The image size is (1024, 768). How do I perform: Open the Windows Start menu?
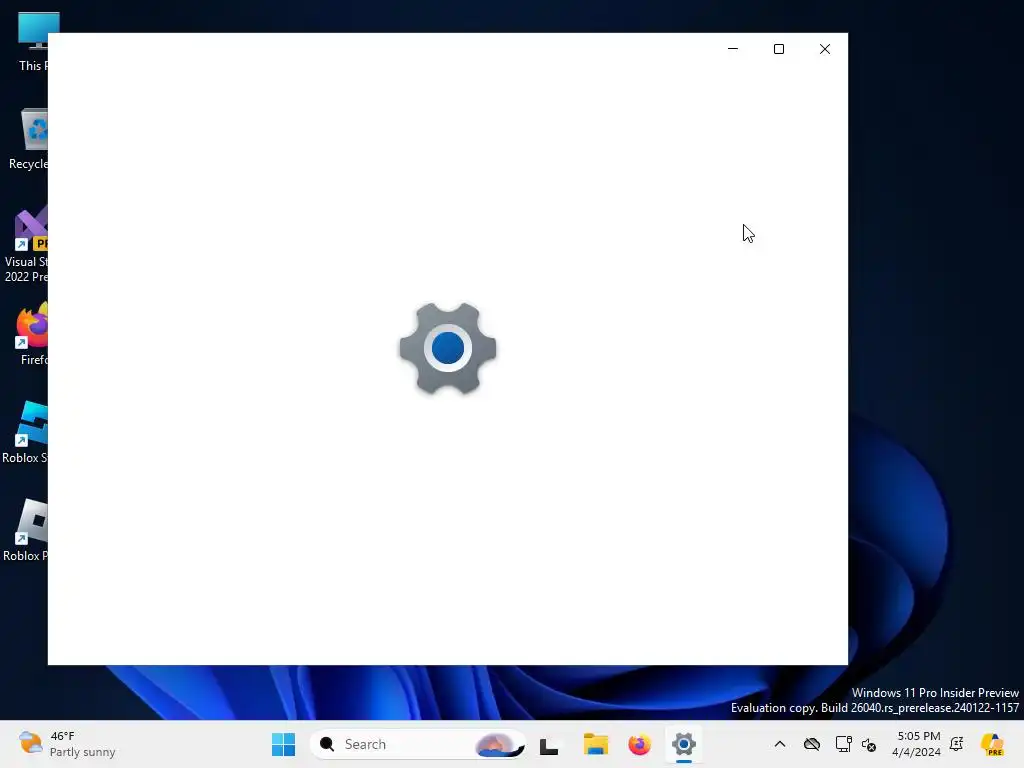[x=283, y=744]
